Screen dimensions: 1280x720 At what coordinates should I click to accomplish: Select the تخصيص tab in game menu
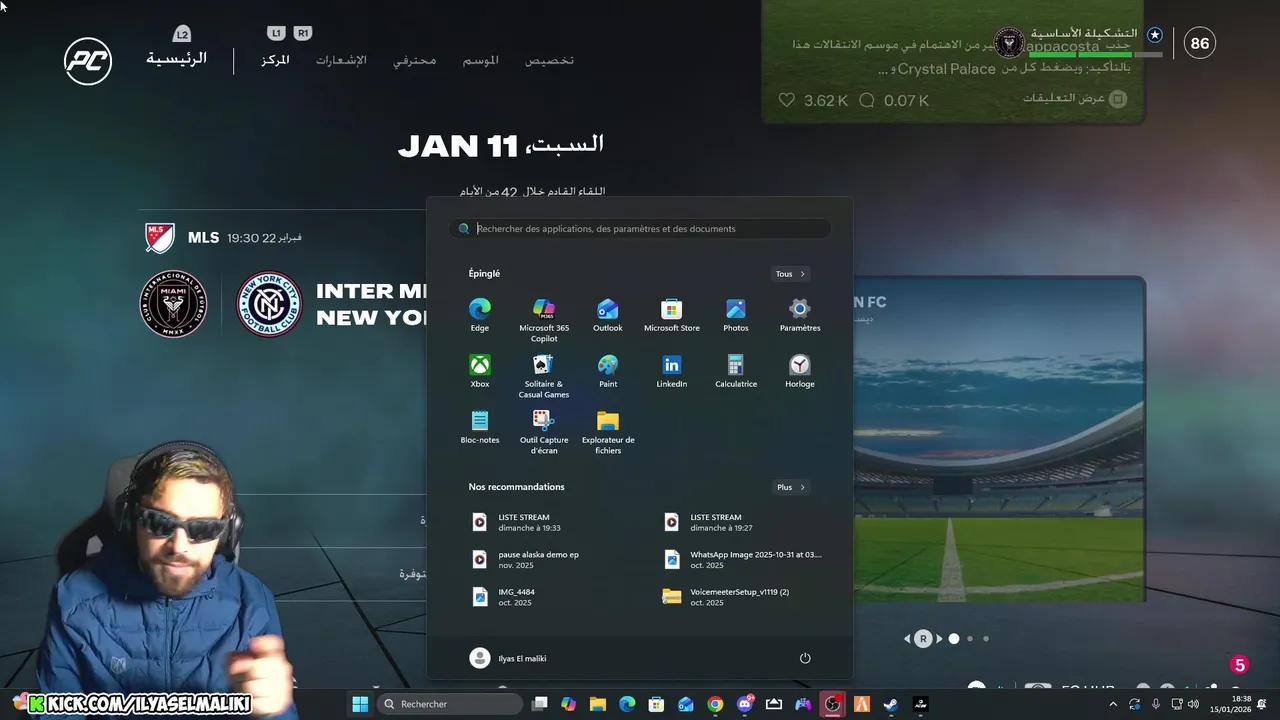tap(549, 60)
